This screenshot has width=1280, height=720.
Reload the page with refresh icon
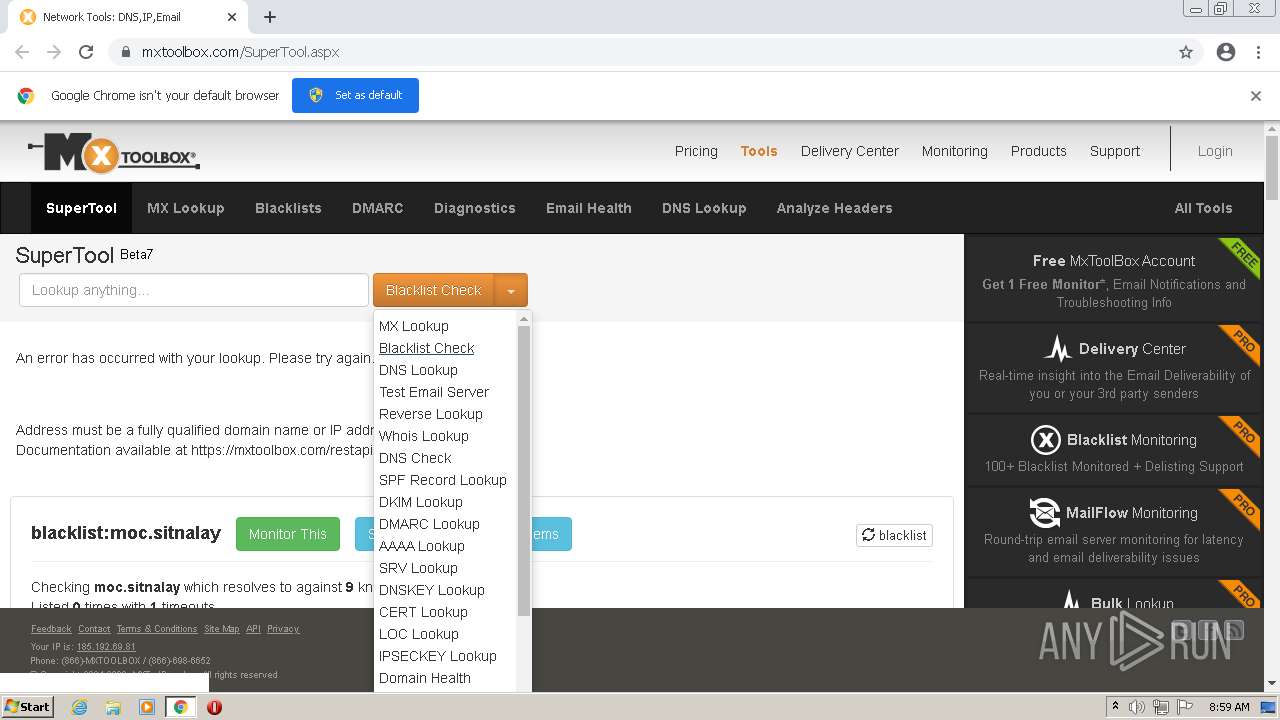click(x=86, y=52)
